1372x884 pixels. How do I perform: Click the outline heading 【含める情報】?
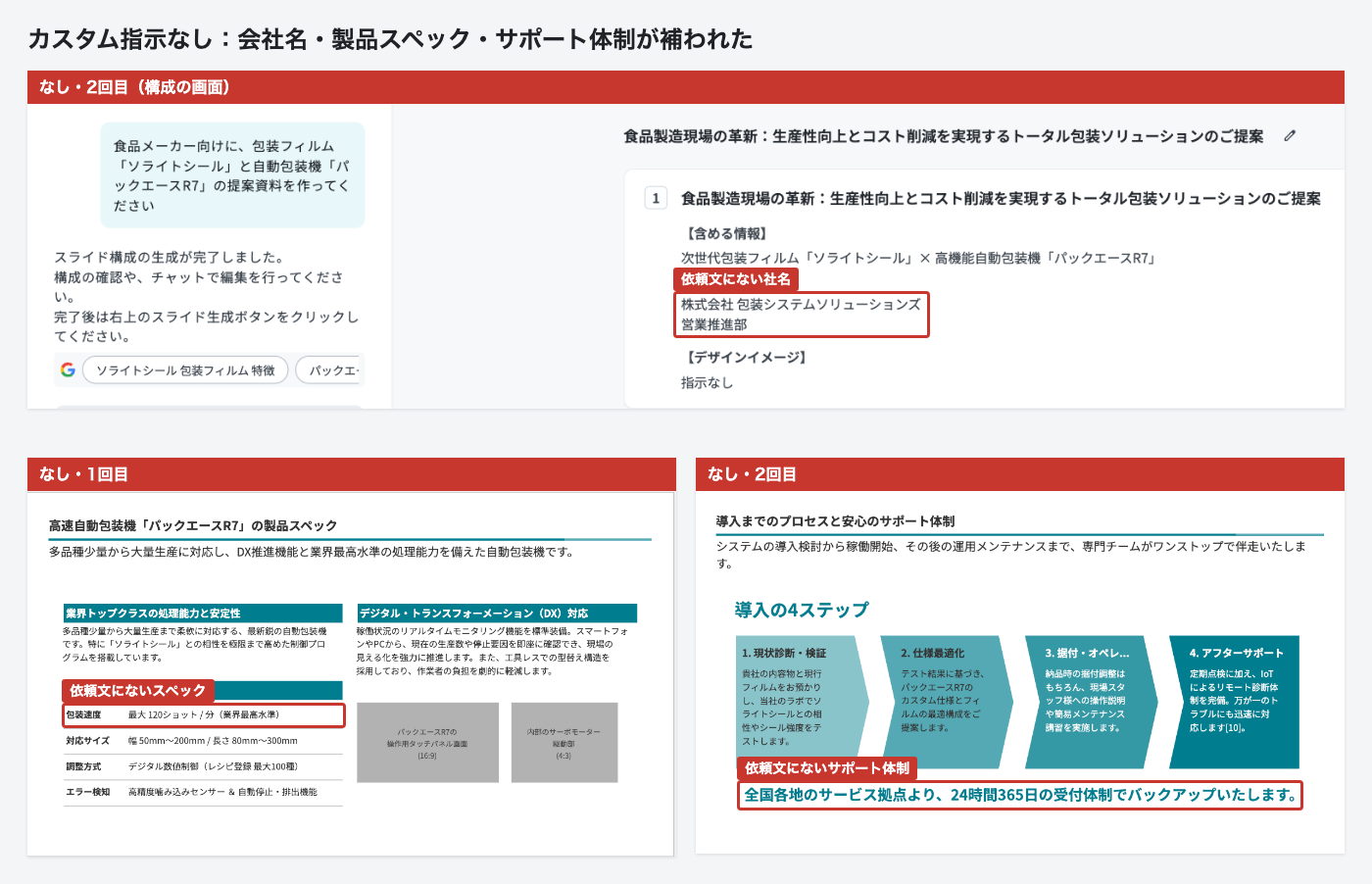(x=726, y=233)
